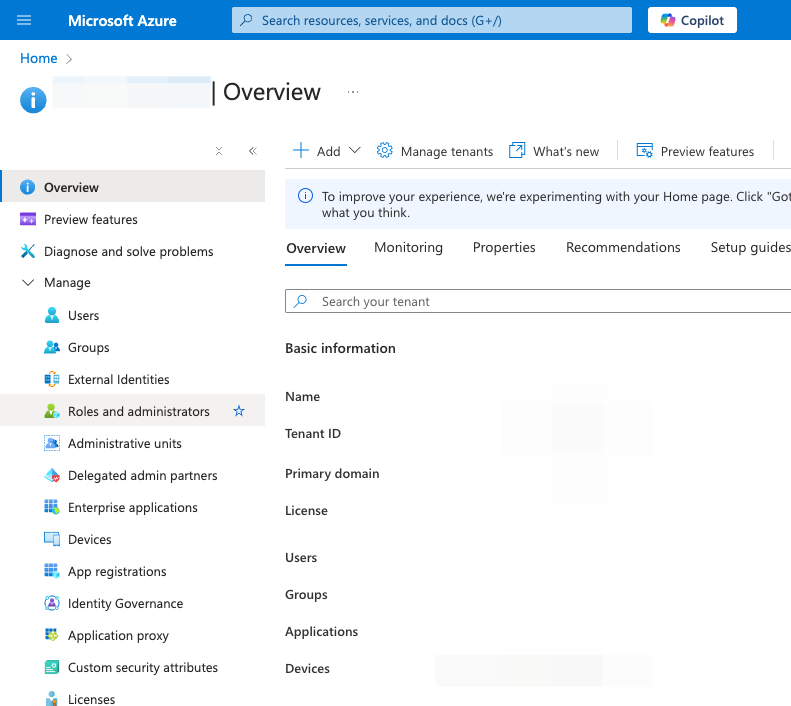791x706 pixels.
Task: Click the Manage tenants gear icon
Action: pos(385,151)
